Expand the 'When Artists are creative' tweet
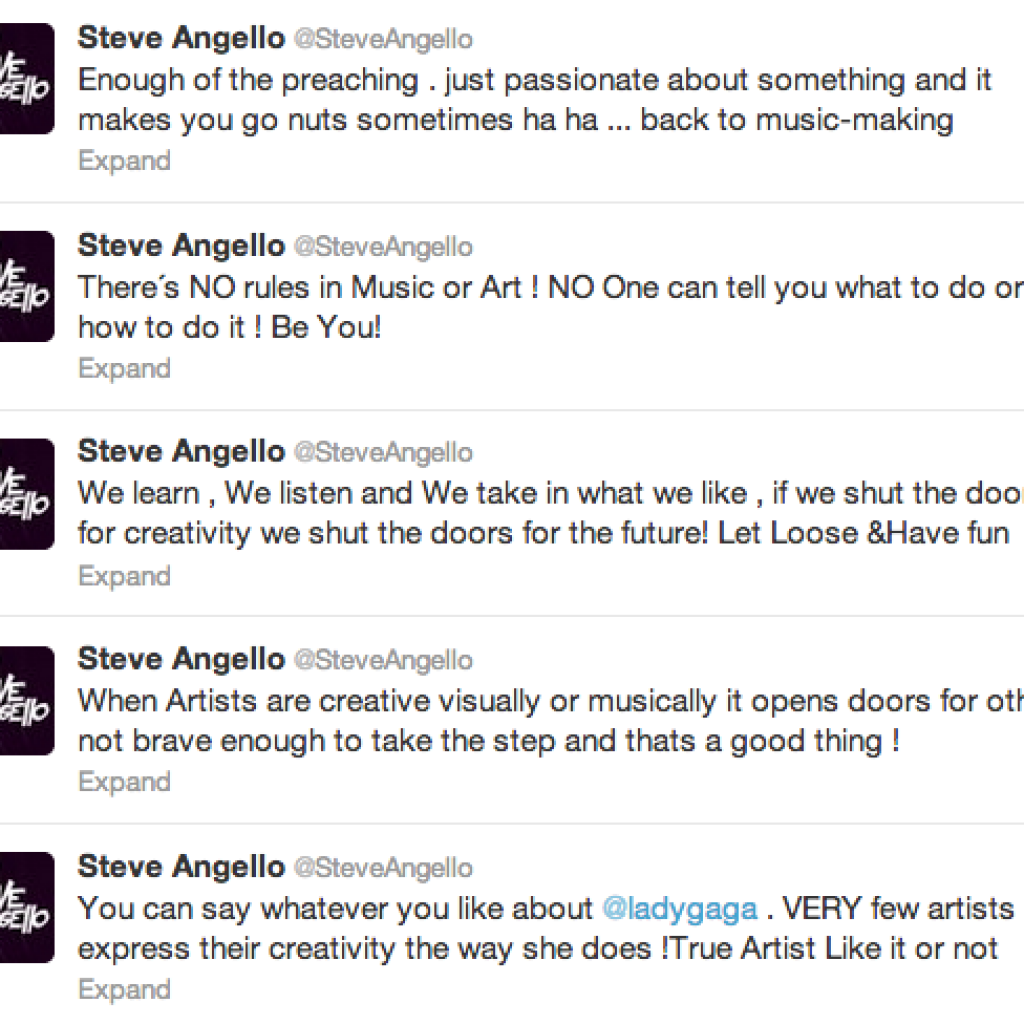The height and width of the screenshot is (1024, 1024). click(x=124, y=782)
